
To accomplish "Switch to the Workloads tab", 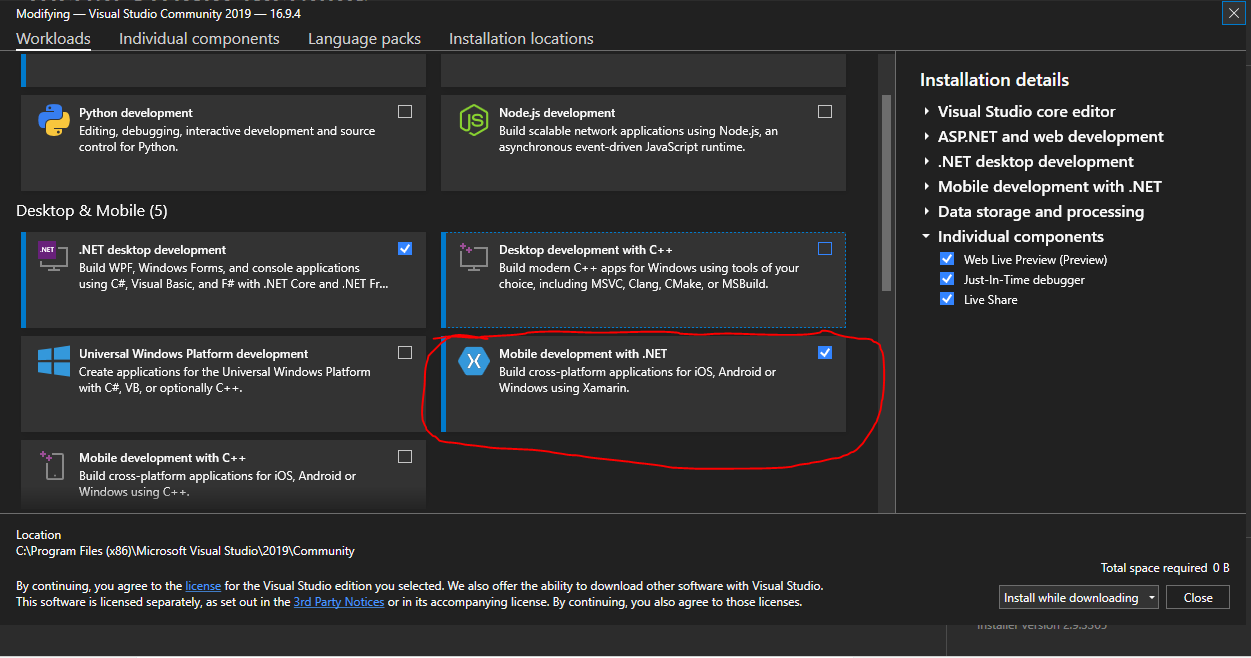I will tap(53, 39).
